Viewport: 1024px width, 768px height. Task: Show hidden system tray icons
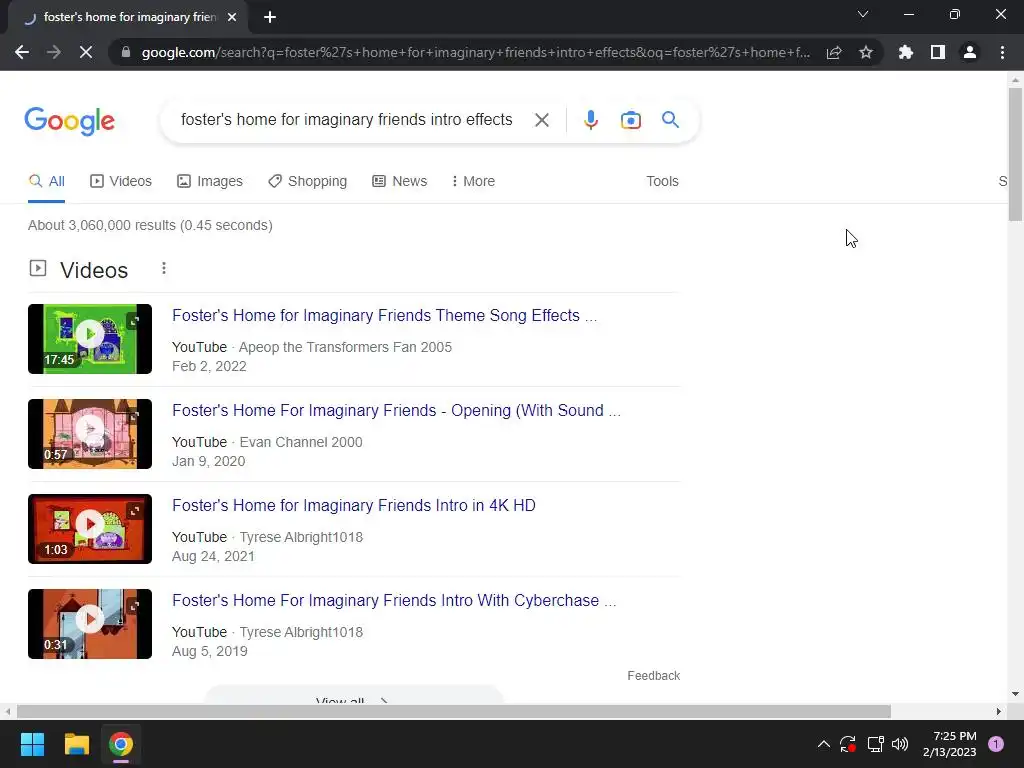(x=824, y=744)
